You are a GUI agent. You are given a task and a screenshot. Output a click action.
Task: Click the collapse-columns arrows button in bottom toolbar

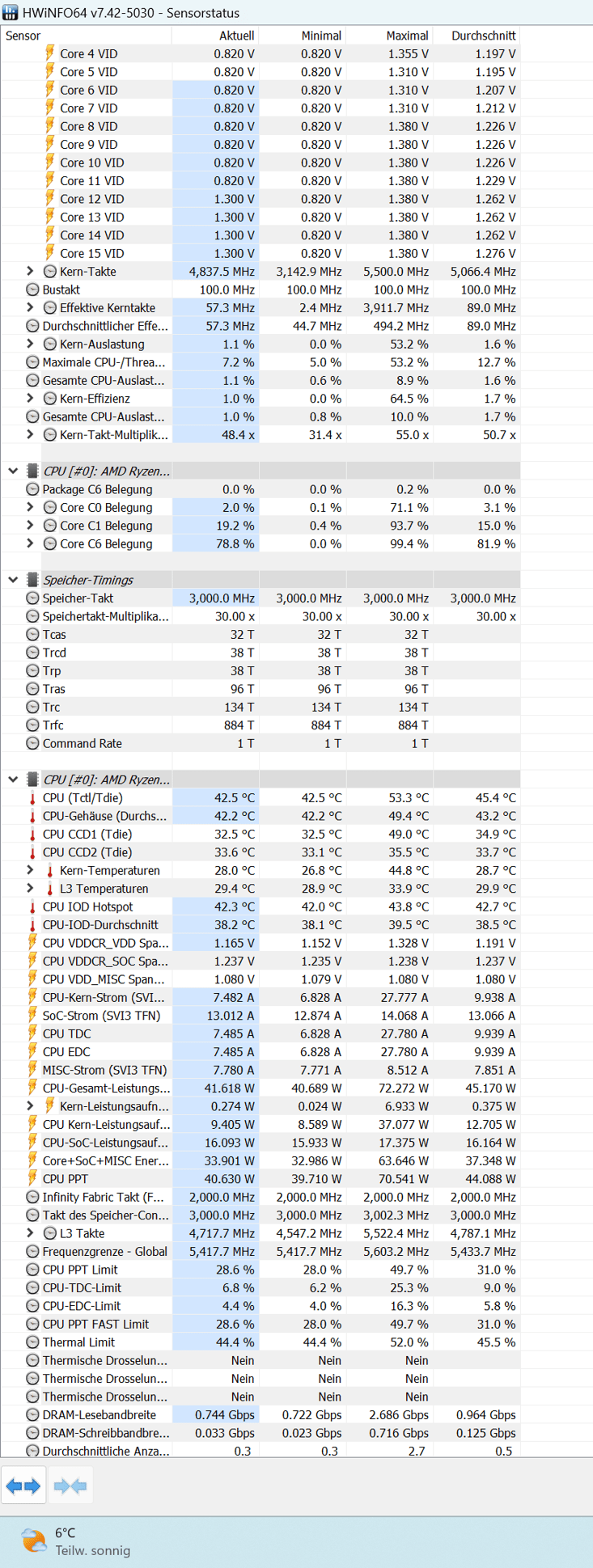coord(70,1486)
